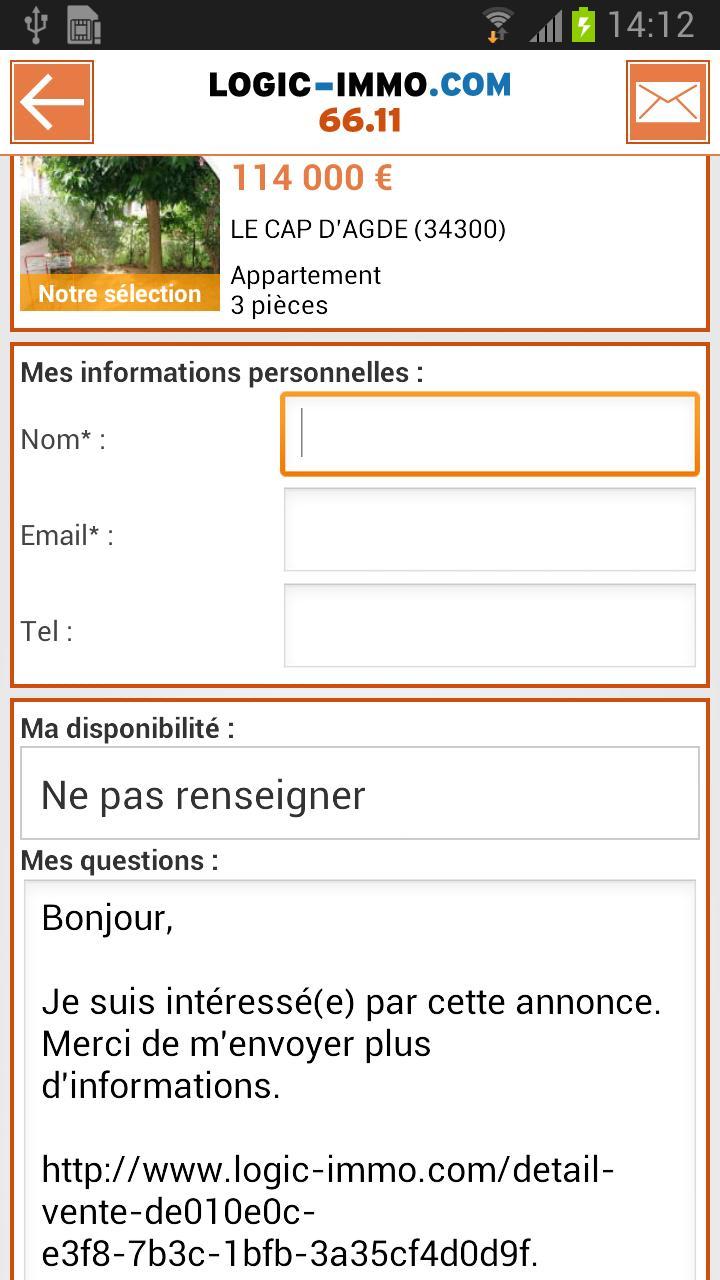Tap the Wi-Fi signal icon
The width and height of the screenshot is (720, 1280).
click(497, 24)
